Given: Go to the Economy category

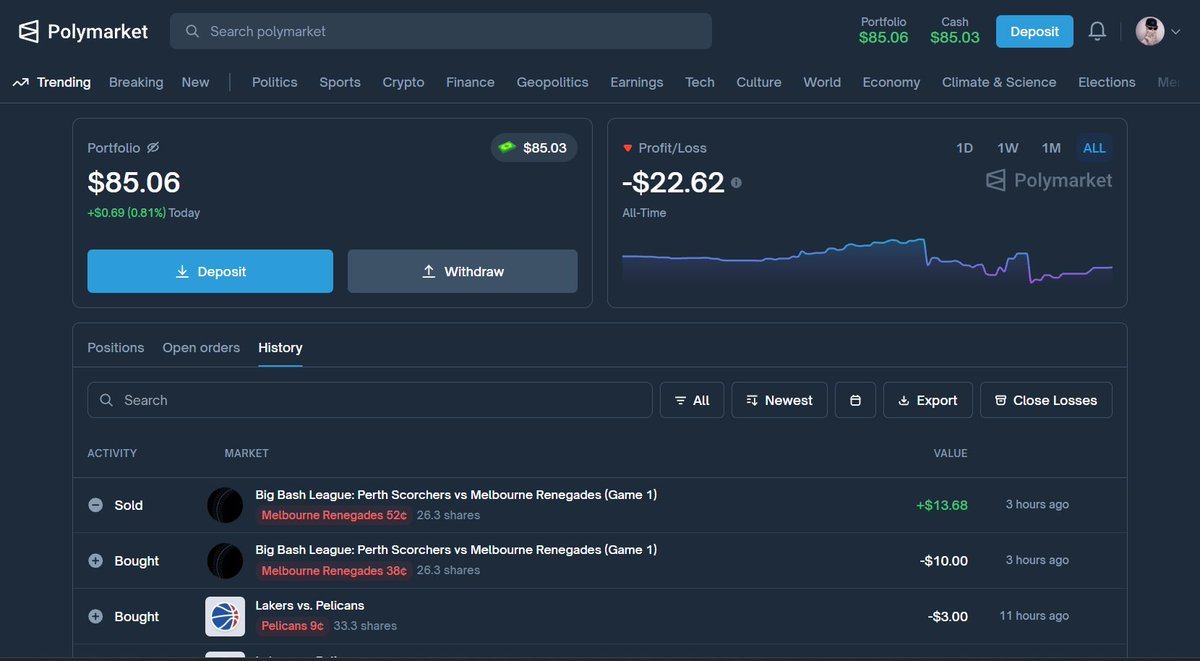Looking at the screenshot, I should coord(891,82).
